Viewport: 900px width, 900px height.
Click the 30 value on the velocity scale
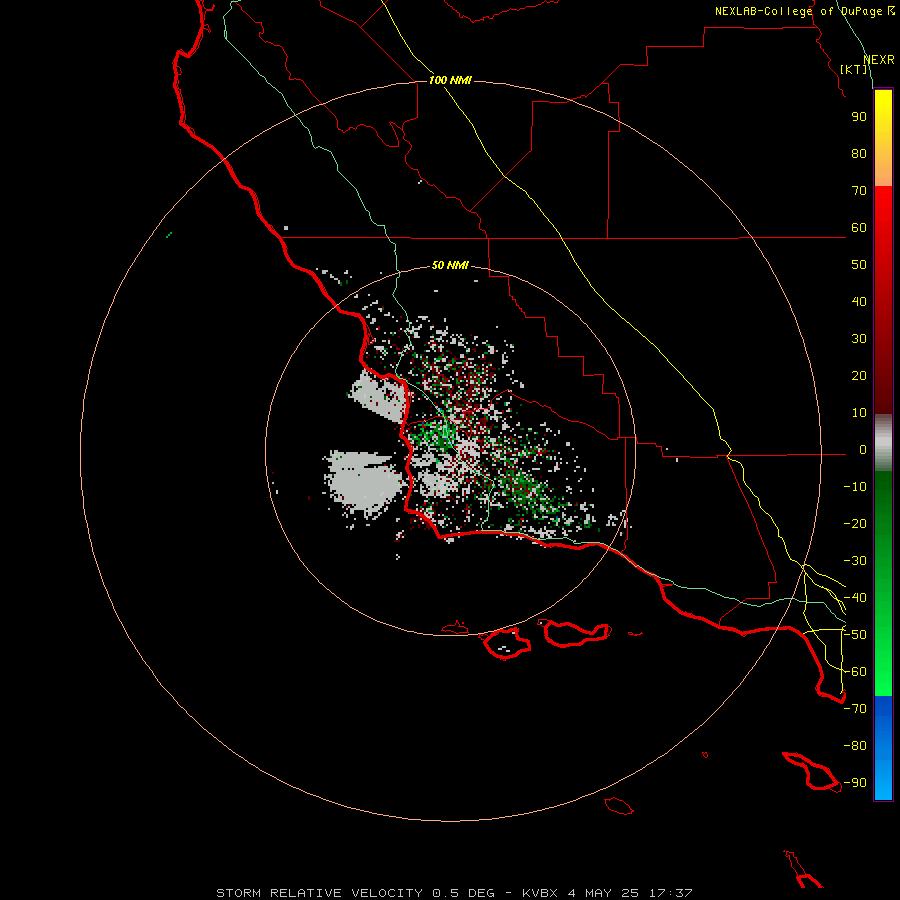pos(859,339)
